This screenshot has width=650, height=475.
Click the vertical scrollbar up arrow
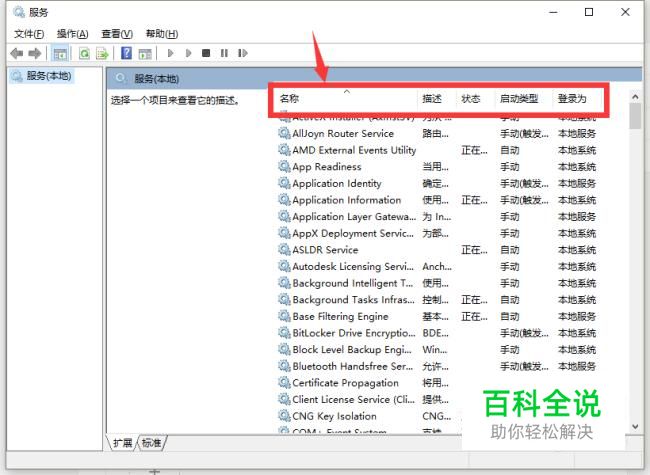(x=635, y=97)
